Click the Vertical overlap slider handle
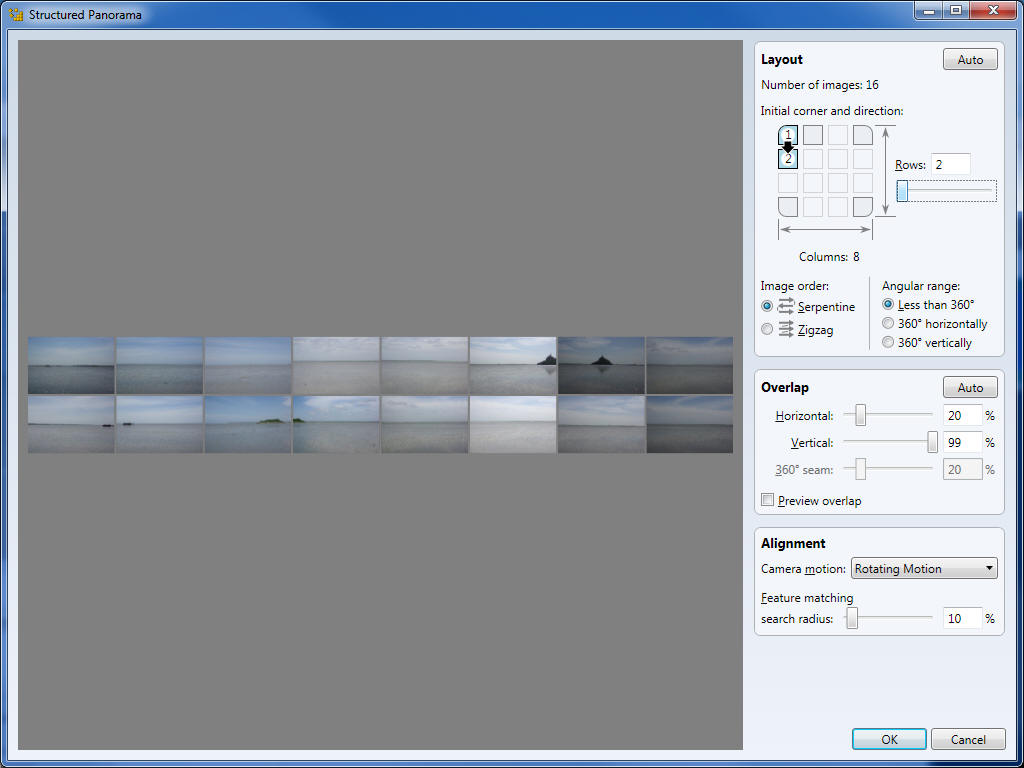 pos(932,442)
